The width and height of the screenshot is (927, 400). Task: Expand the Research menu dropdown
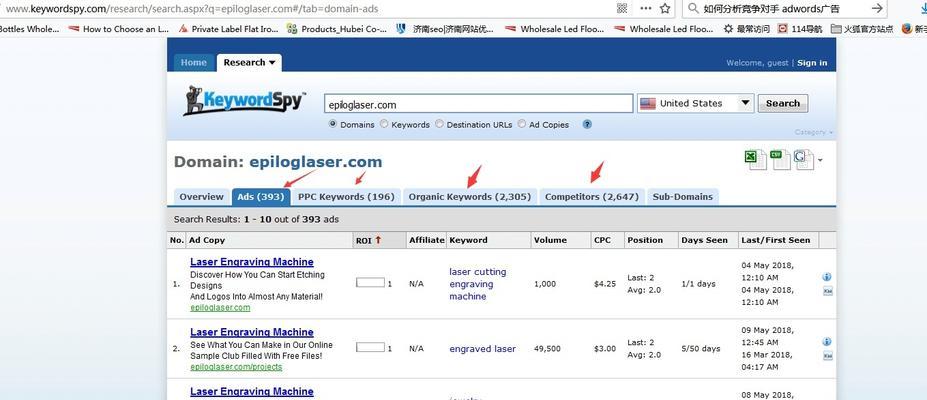click(x=249, y=63)
